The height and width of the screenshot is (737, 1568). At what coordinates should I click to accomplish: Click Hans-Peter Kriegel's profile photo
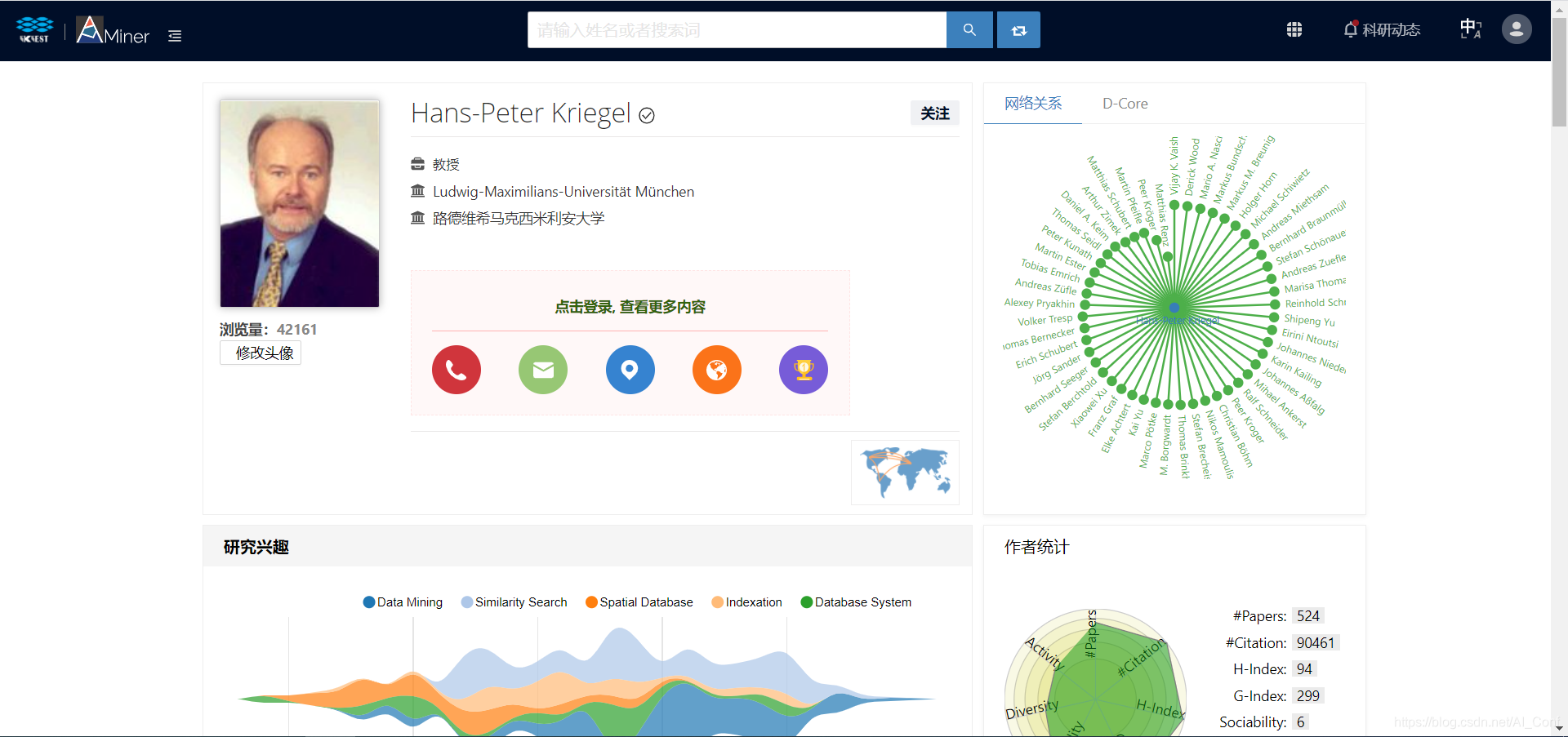pyautogui.click(x=299, y=203)
